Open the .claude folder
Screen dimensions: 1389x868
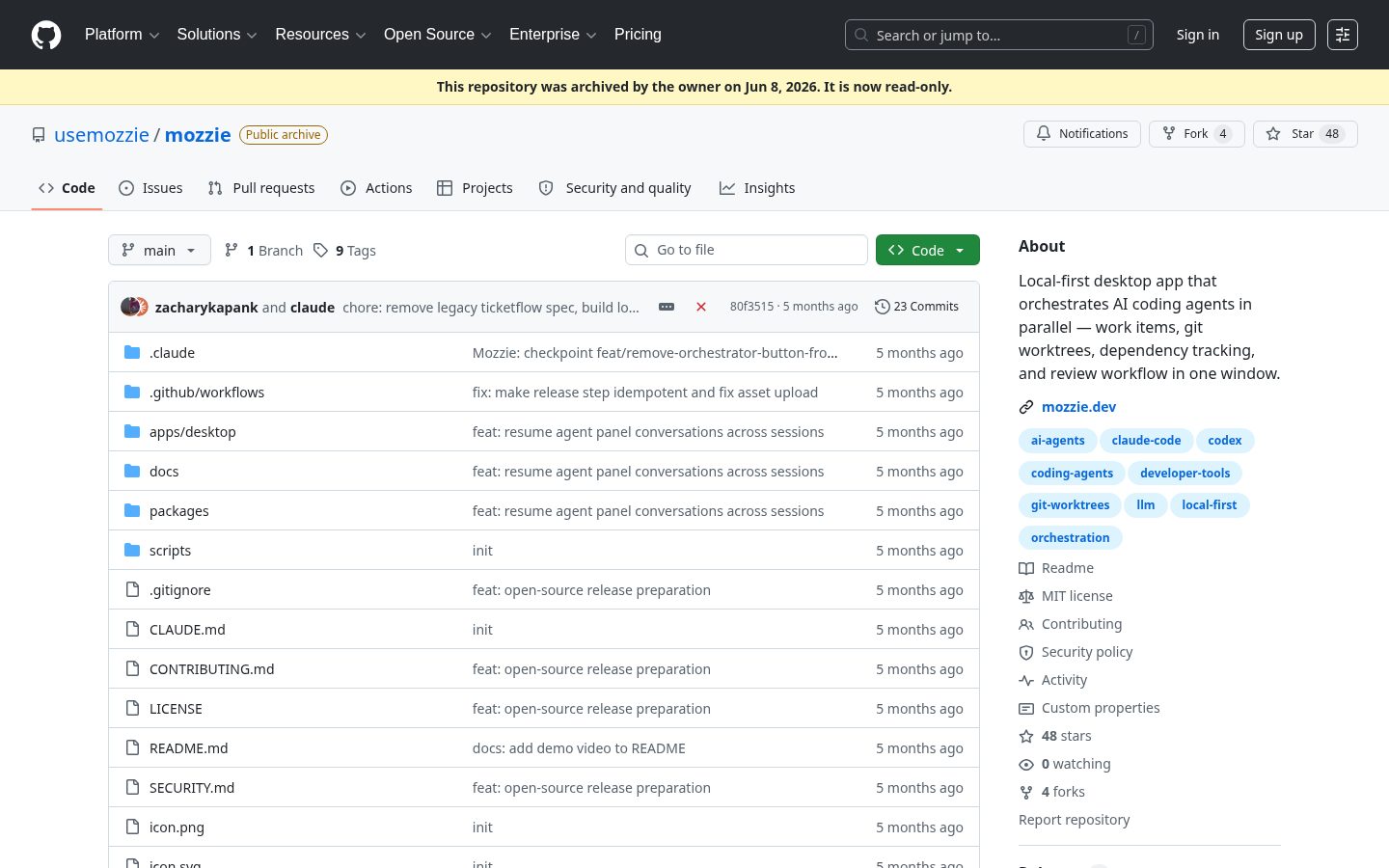click(172, 353)
